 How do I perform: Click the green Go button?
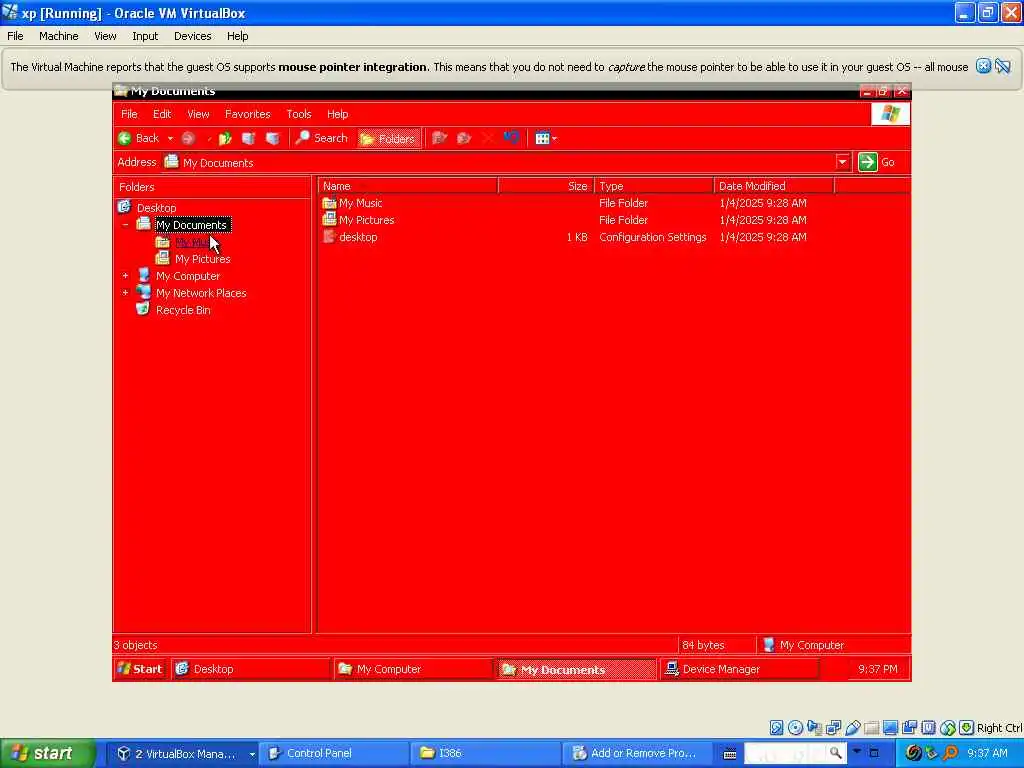tap(876, 162)
